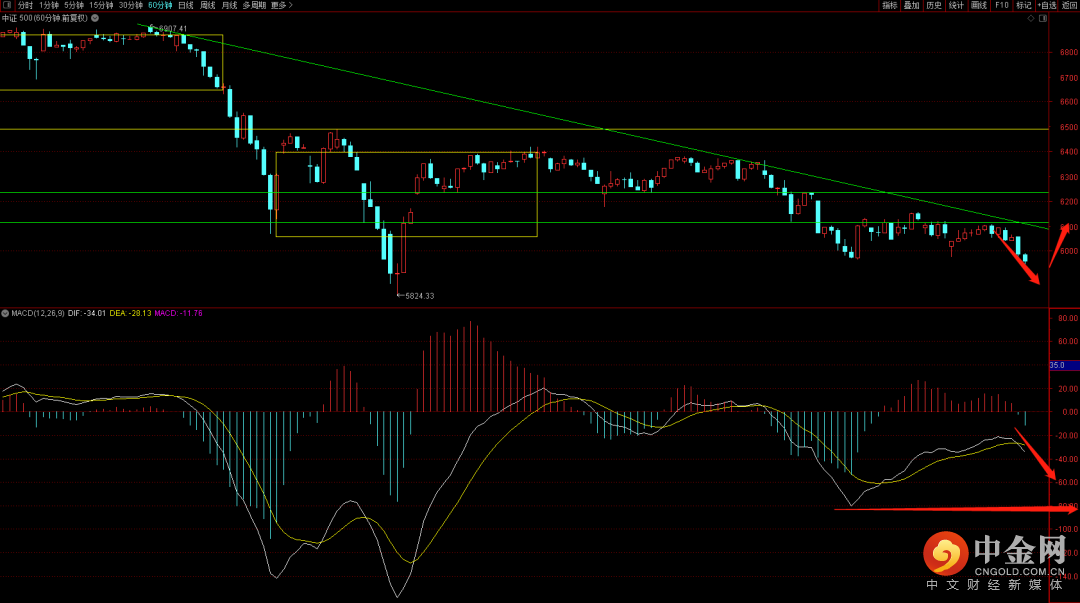The width and height of the screenshot is (1080, 603).
Task: Click the 5824.33 low price label
Action: click(417, 296)
